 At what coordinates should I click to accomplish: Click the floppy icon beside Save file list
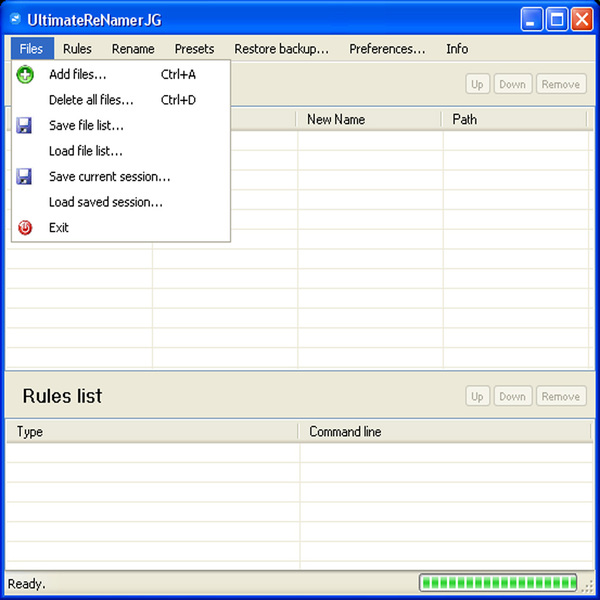(x=24, y=126)
